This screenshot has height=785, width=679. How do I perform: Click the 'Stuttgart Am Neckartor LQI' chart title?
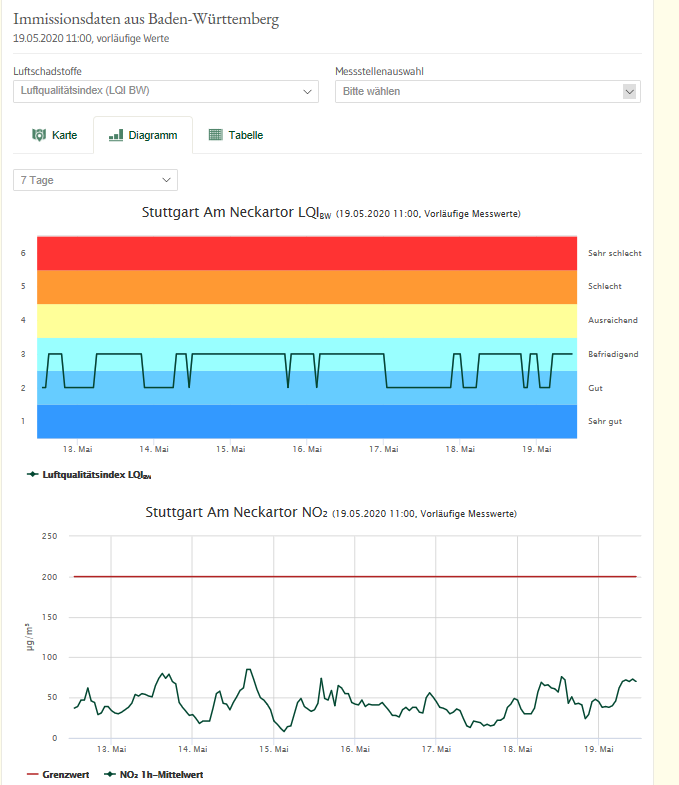(236, 213)
